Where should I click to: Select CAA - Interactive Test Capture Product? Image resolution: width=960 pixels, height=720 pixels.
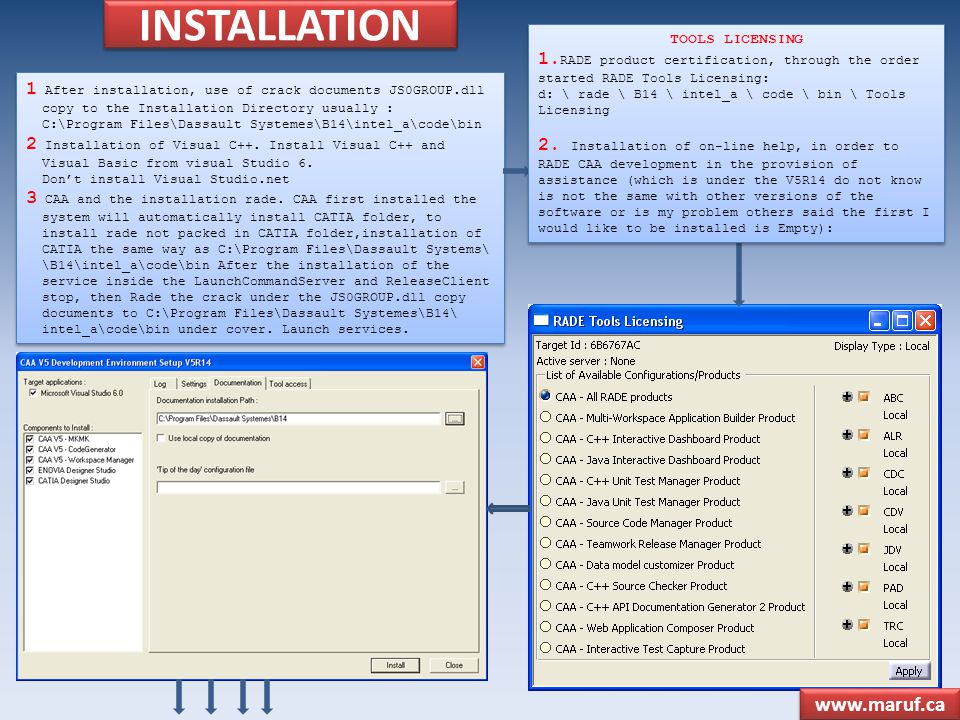(545, 648)
